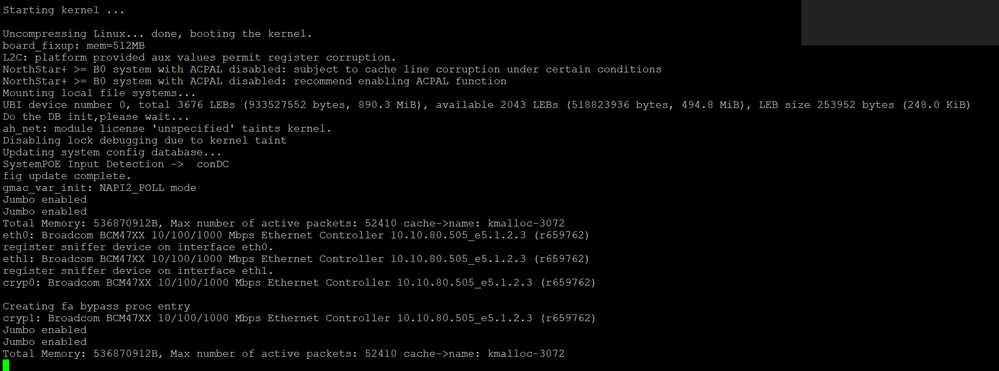Click the 'gmac_var_init: NAPI2_POLL mode' line
Screen dimensions: 999x371
click(x=99, y=188)
